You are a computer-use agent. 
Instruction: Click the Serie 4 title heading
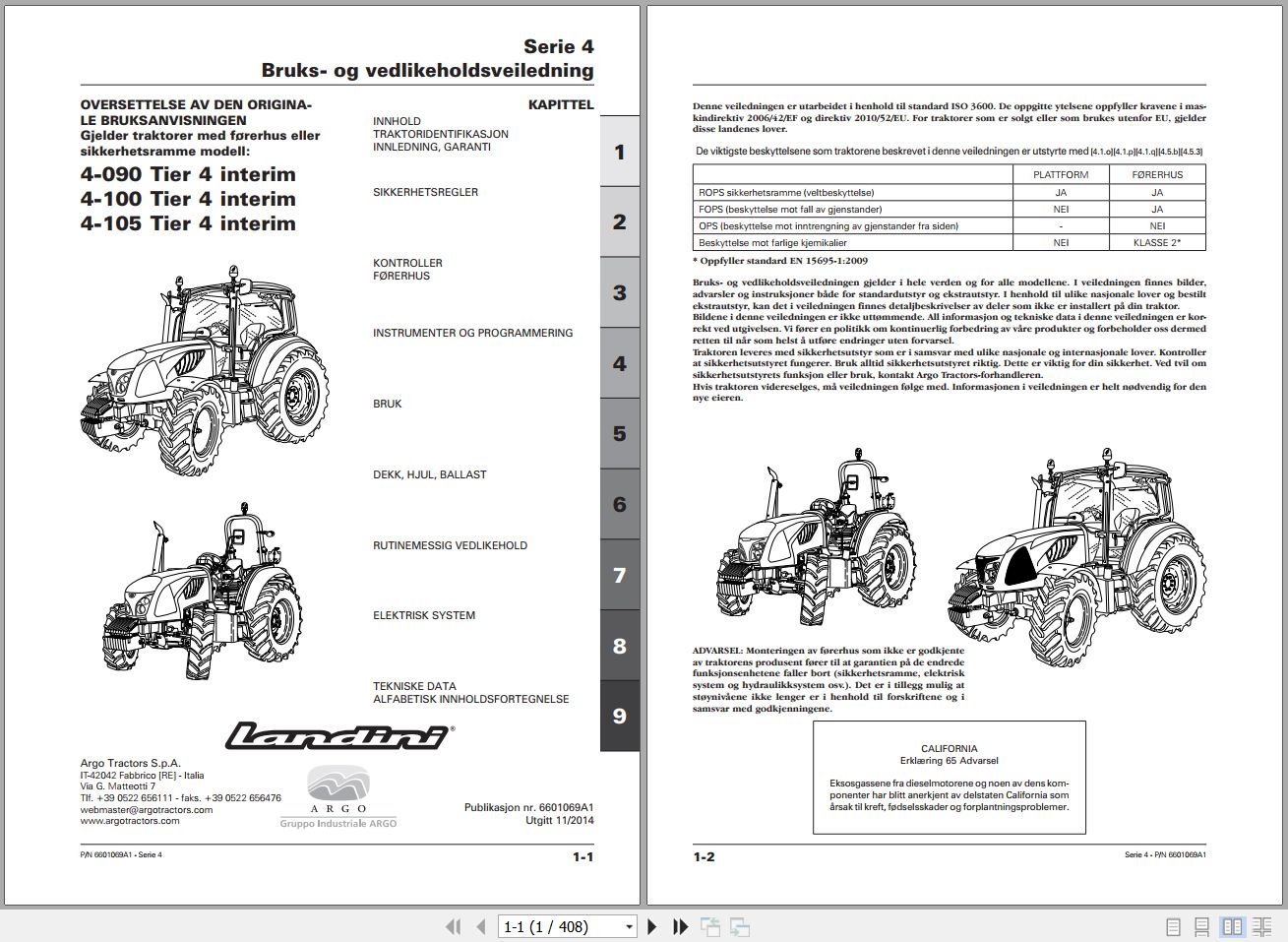coord(559,46)
